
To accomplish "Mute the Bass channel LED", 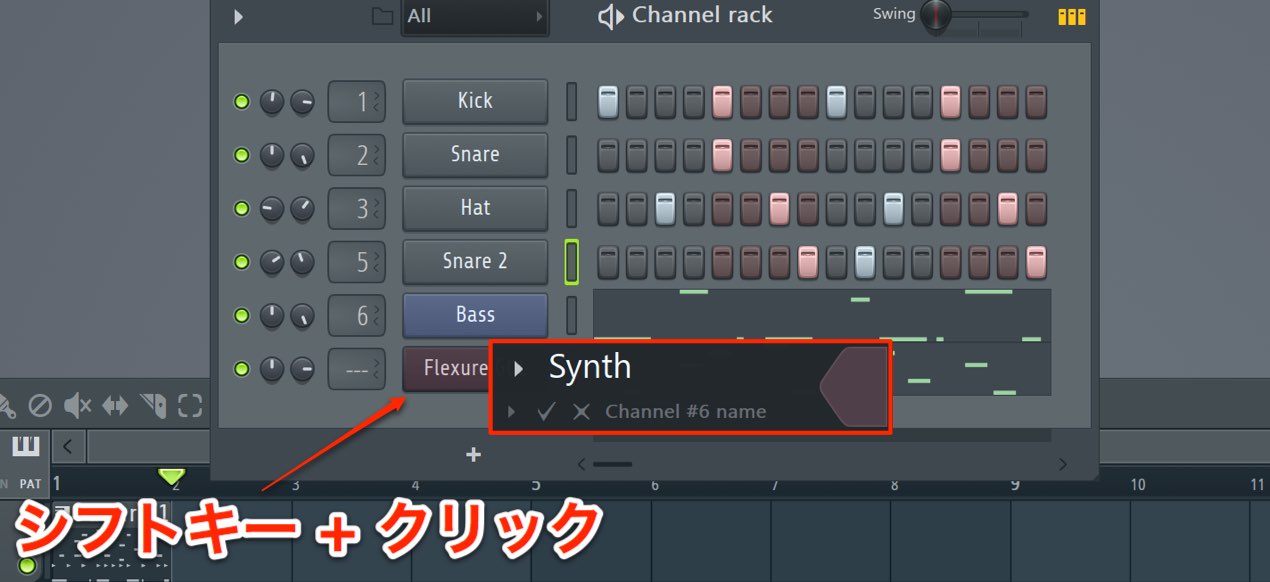I will coord(241,315).
